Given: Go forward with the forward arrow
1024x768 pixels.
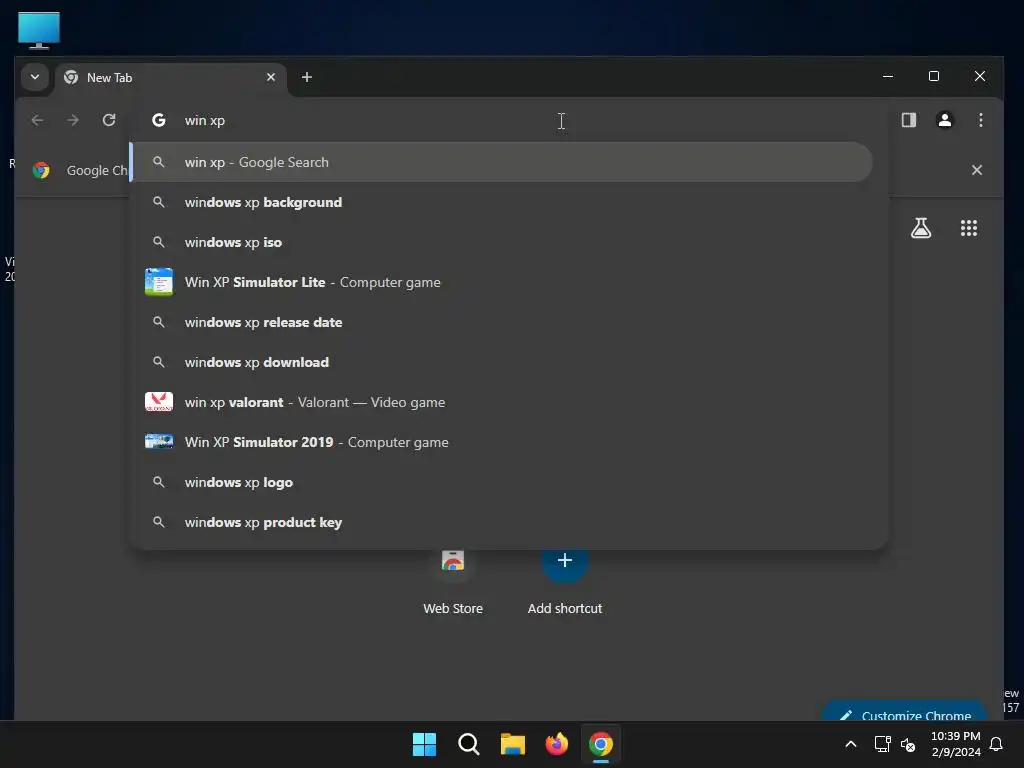Looking at the screenshot, I should [x=73, y=120].
